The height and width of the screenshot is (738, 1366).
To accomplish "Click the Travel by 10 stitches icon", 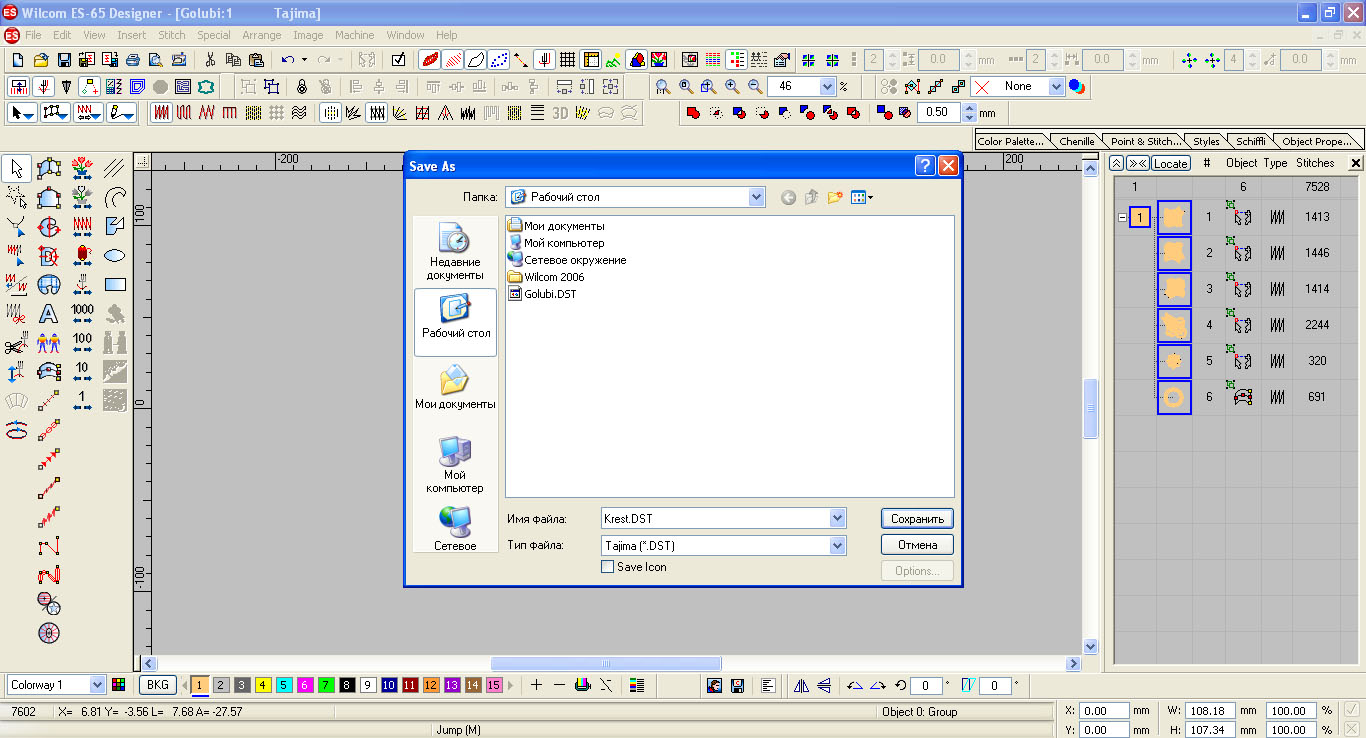I will (82, 372).
